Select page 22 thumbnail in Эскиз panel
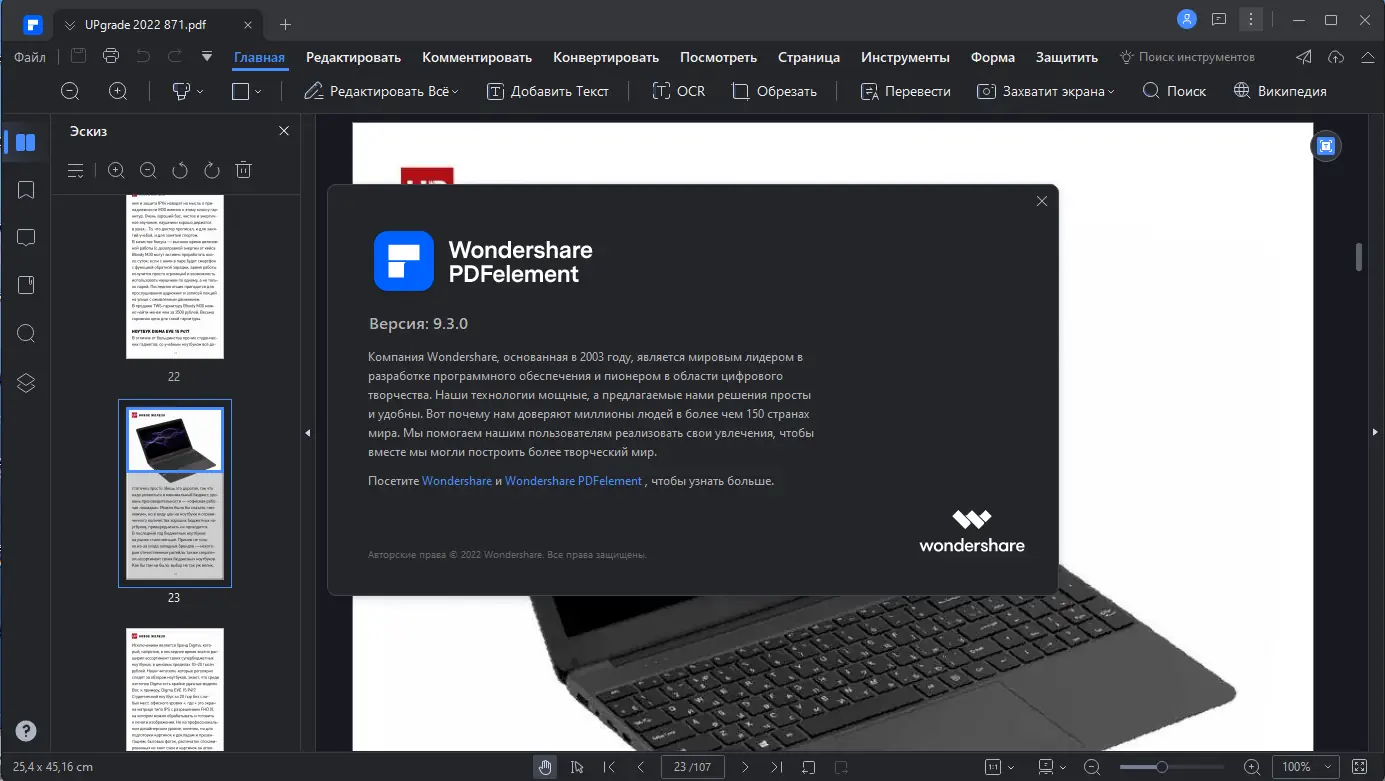Image resolution: width=1385 pixels, height=781 pixels. (x=174, y=276)
